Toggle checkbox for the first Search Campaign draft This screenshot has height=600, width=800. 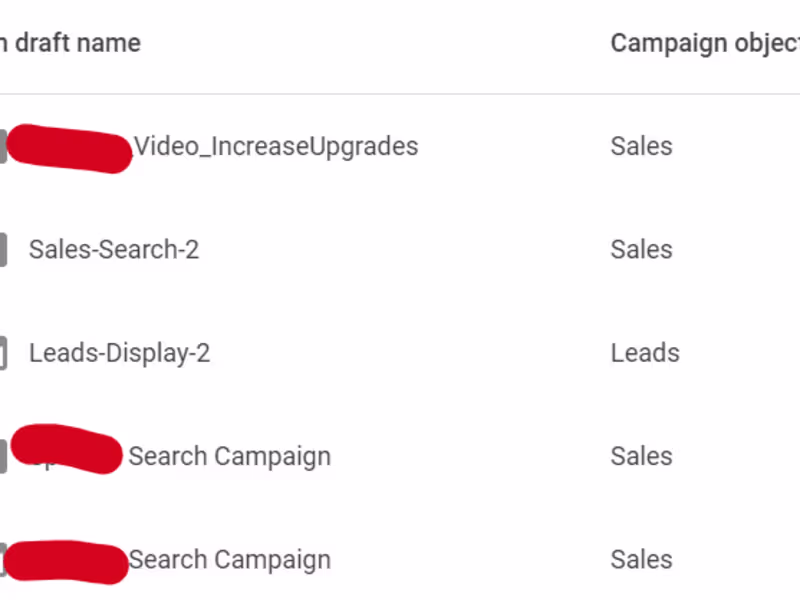(3, 457)
